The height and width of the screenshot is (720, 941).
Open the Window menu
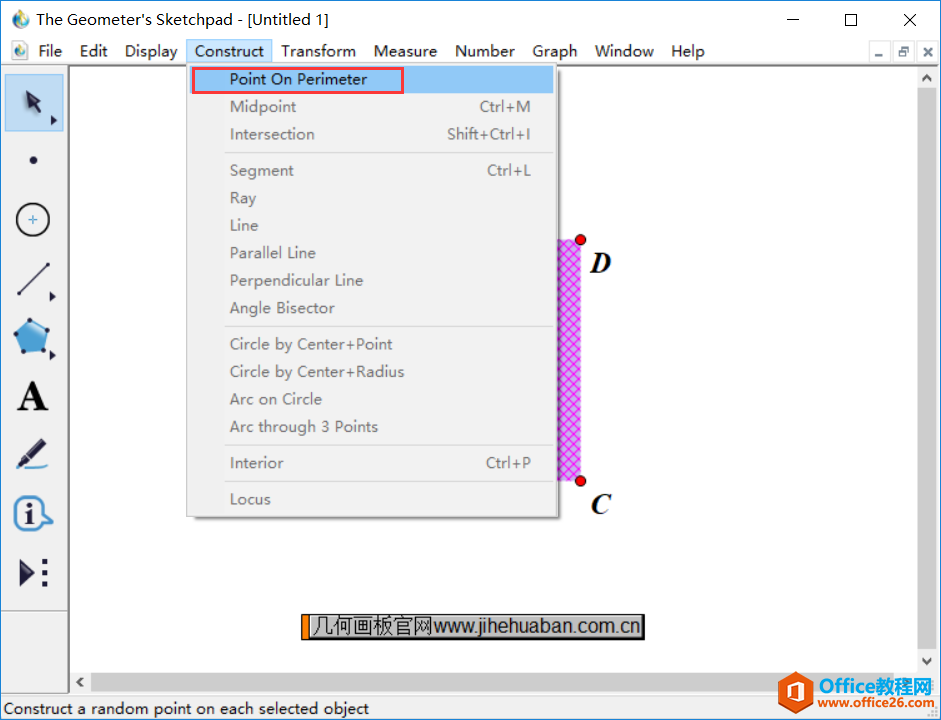tap(624, 51)
